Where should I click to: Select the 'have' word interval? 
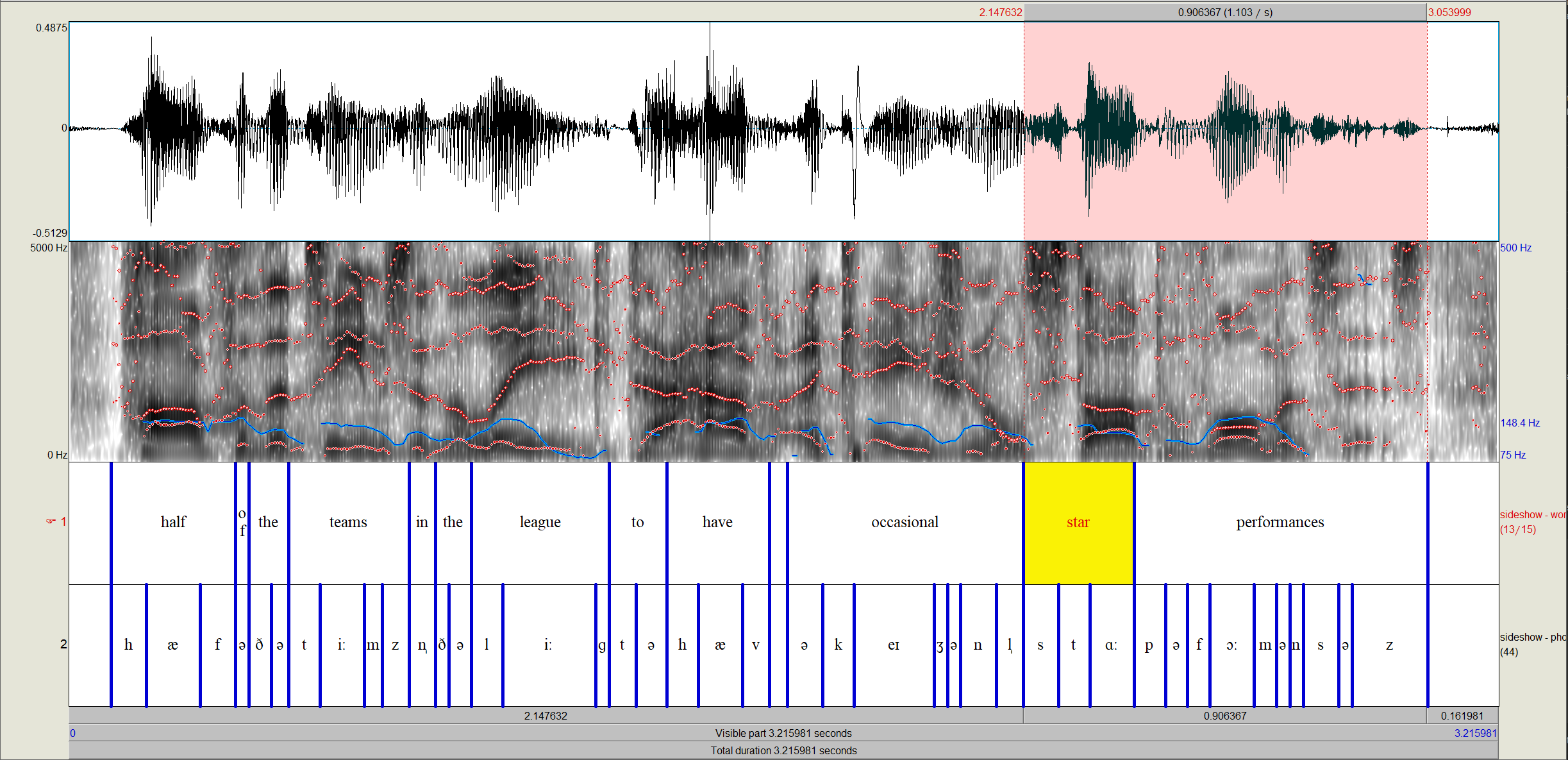(x=718, y=523)
